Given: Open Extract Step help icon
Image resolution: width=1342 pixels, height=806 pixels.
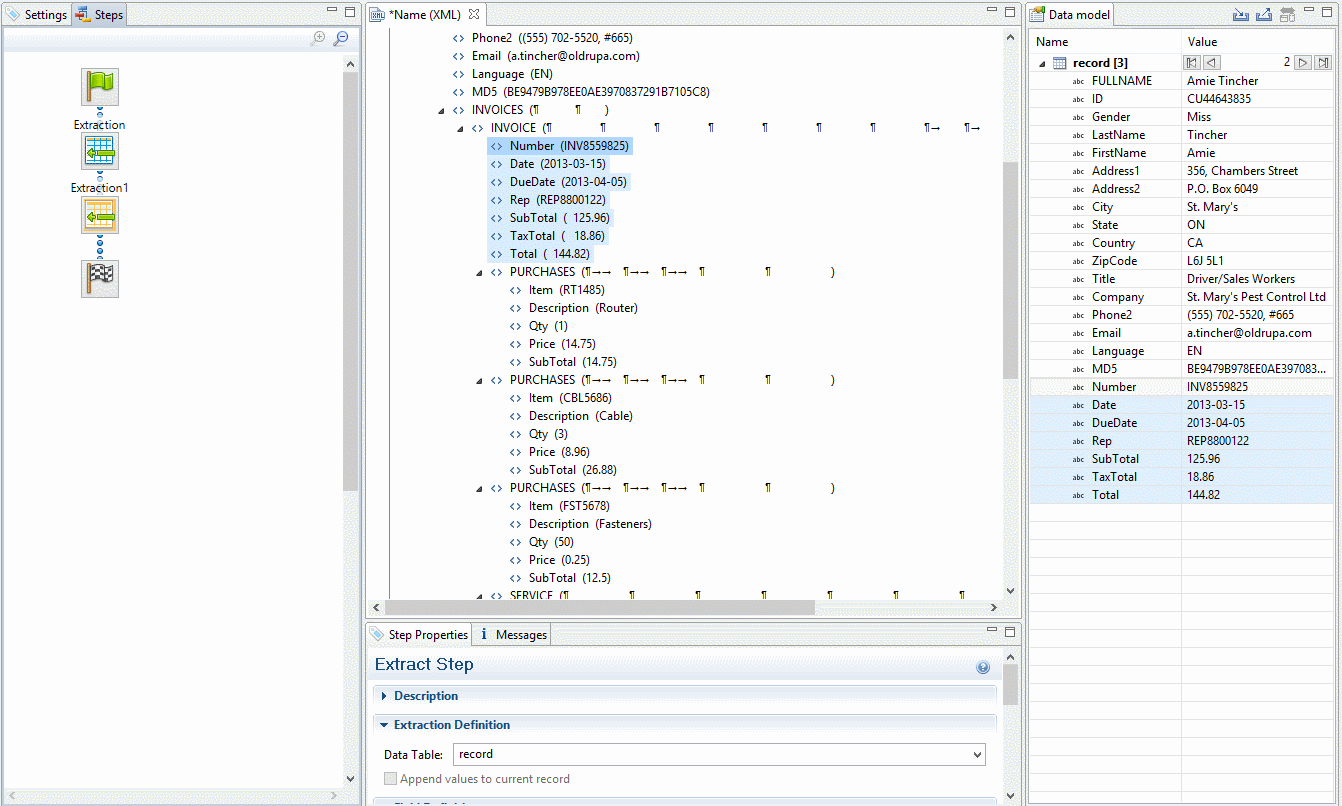Looking at the screenshot, I should click(983, 667).
